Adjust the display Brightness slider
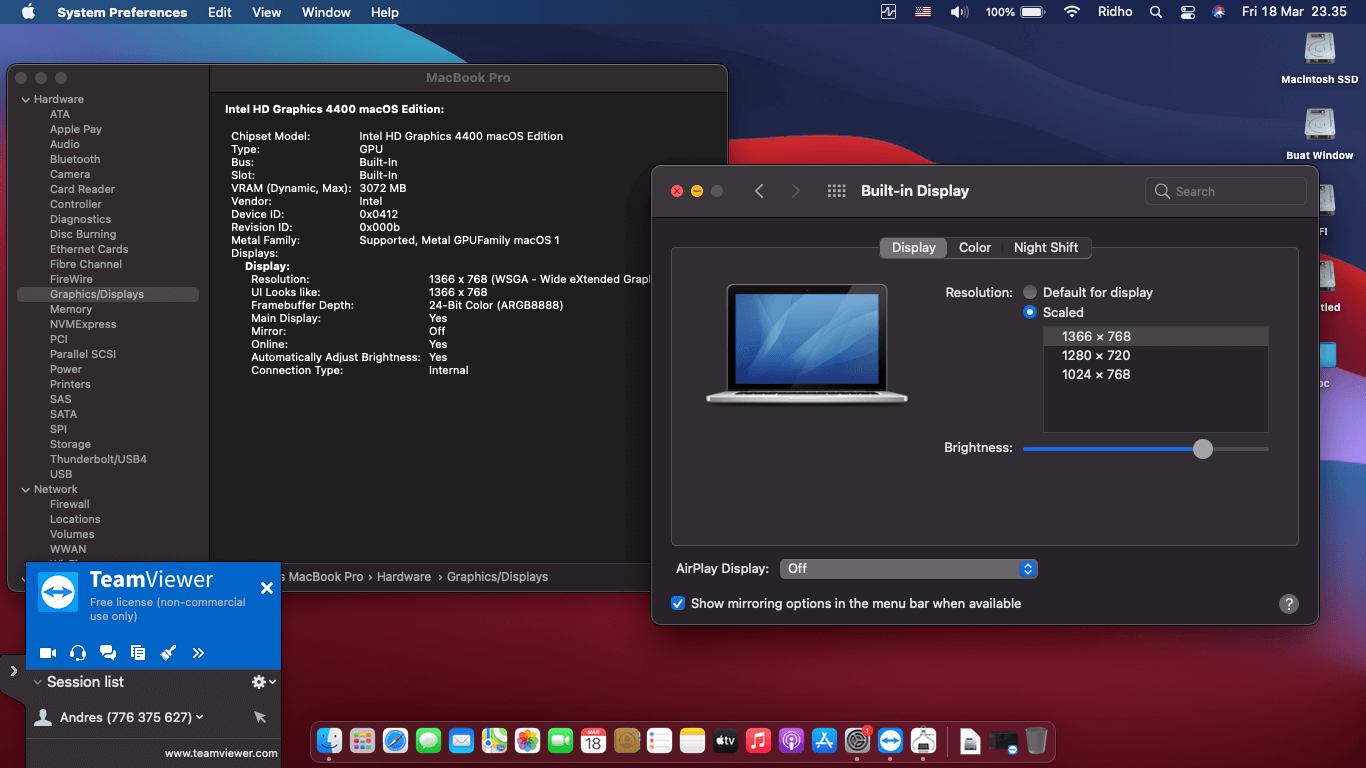This screenshot has height=768, width=1366. (x=1202, y=449)
